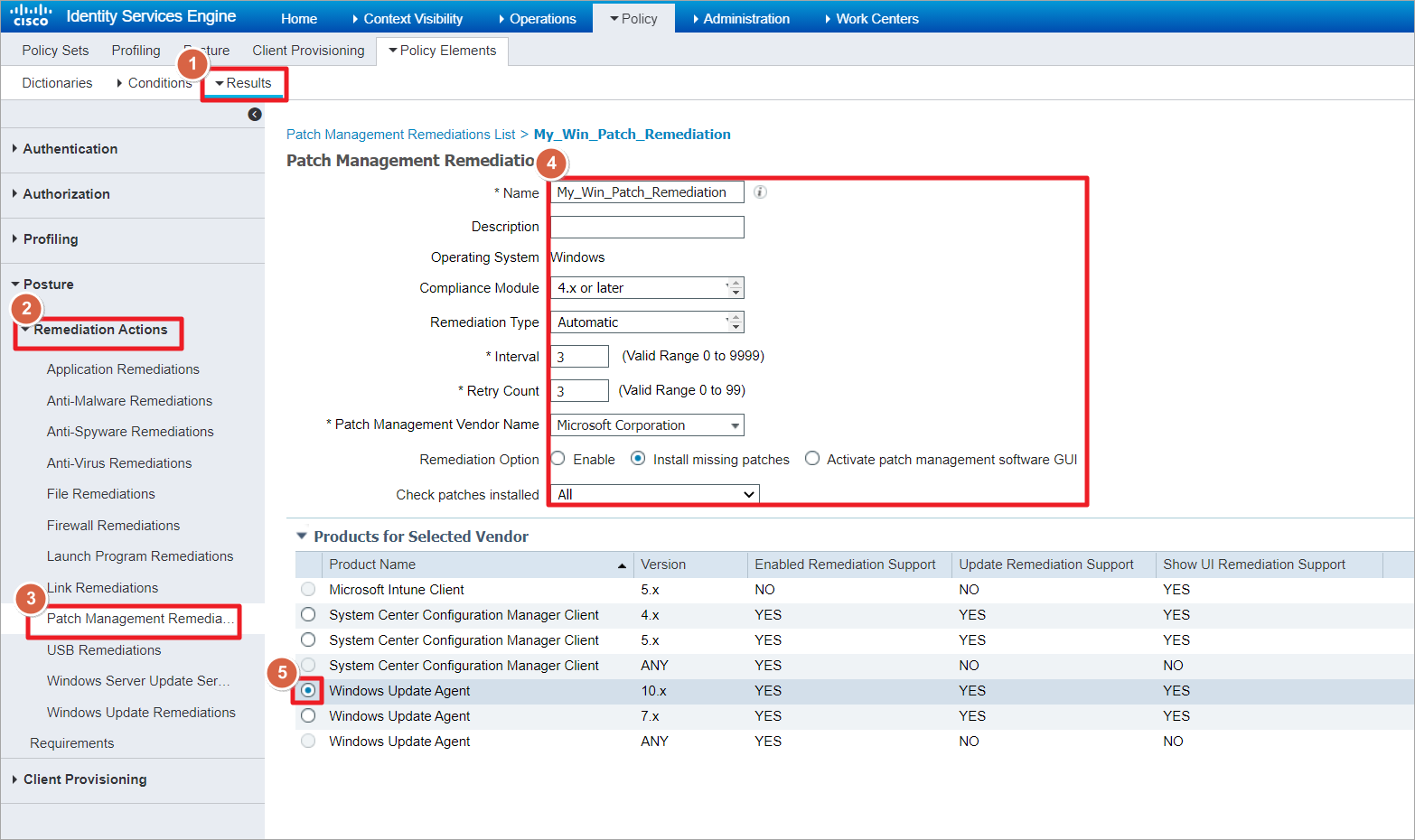1415x840 pixels.
Task: Sort by Update Remediation Support column
Action: pos(1054,565)
